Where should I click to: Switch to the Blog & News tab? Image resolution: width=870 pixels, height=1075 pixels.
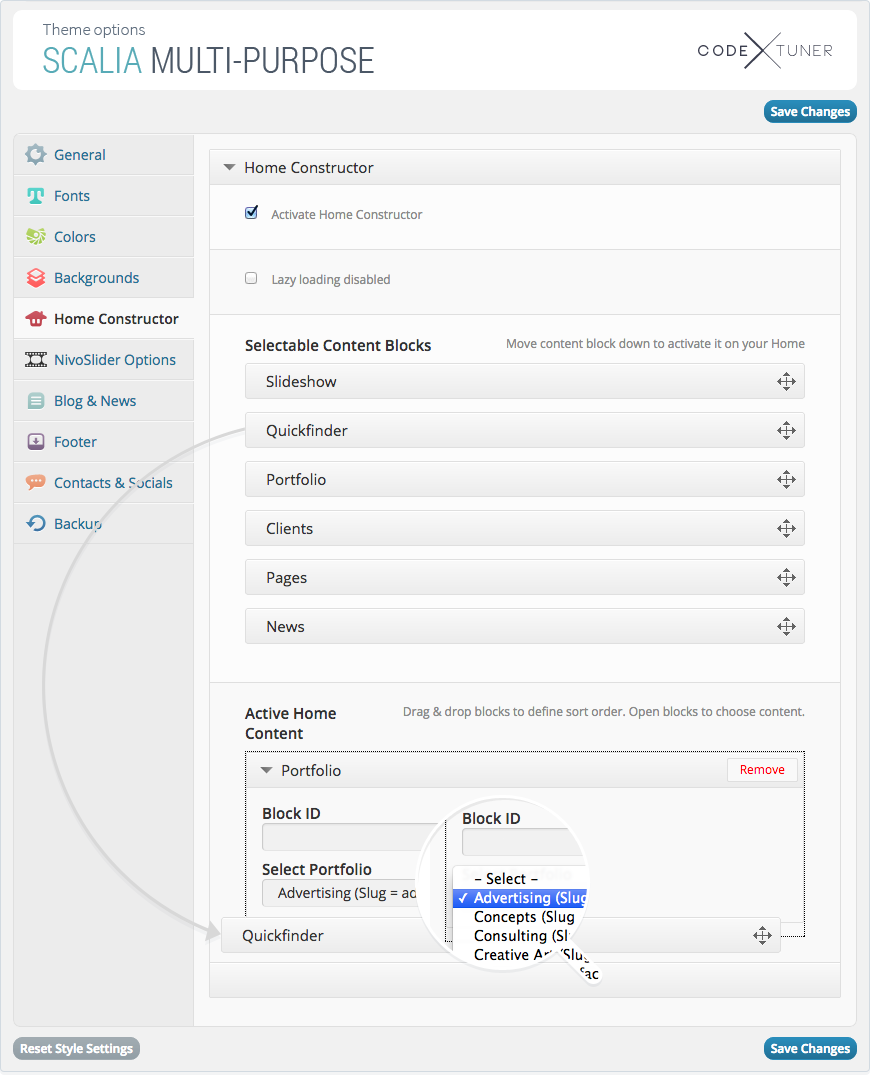[x=95, y=400]
